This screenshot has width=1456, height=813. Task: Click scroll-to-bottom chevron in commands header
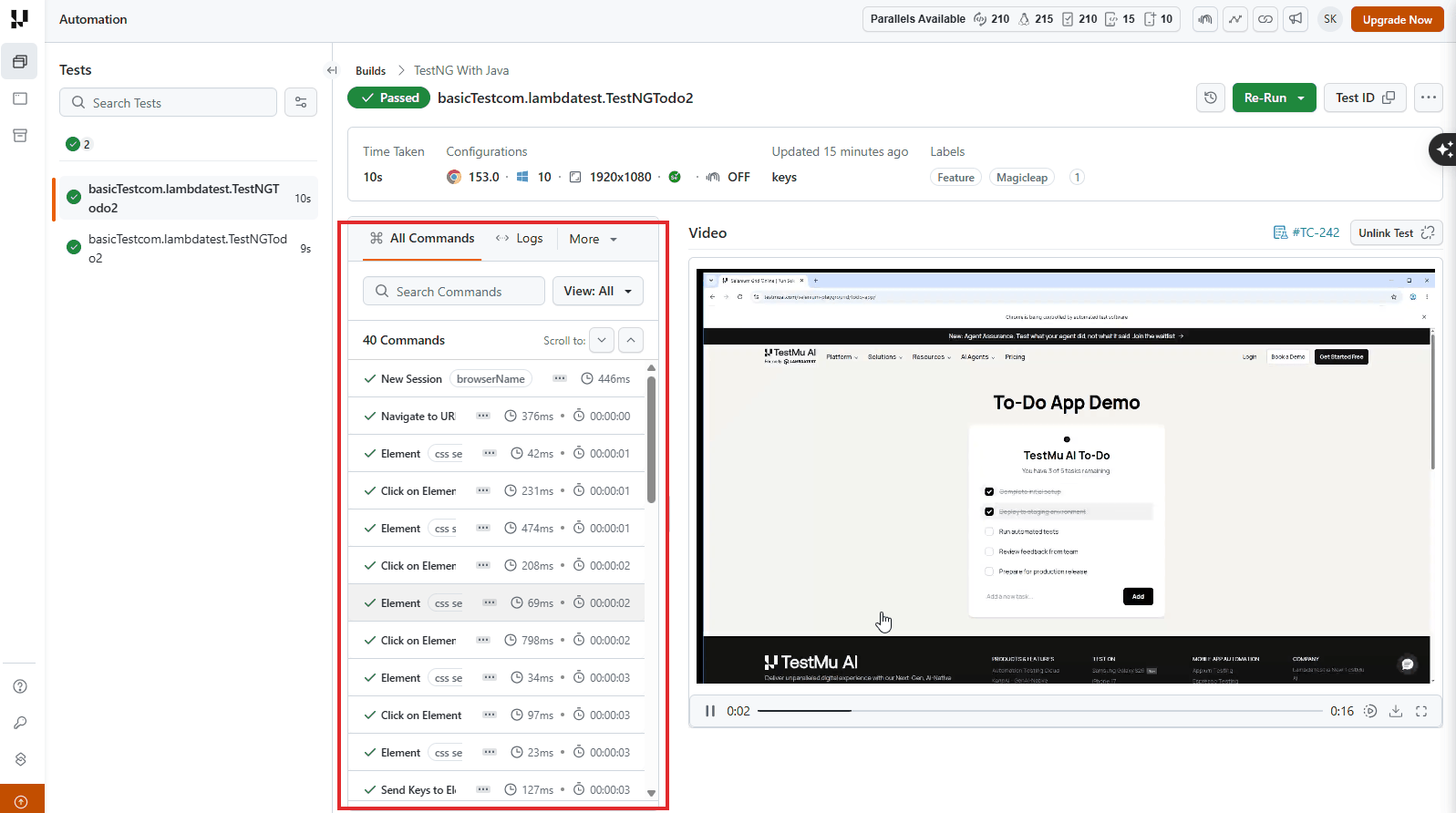[602, 340]
